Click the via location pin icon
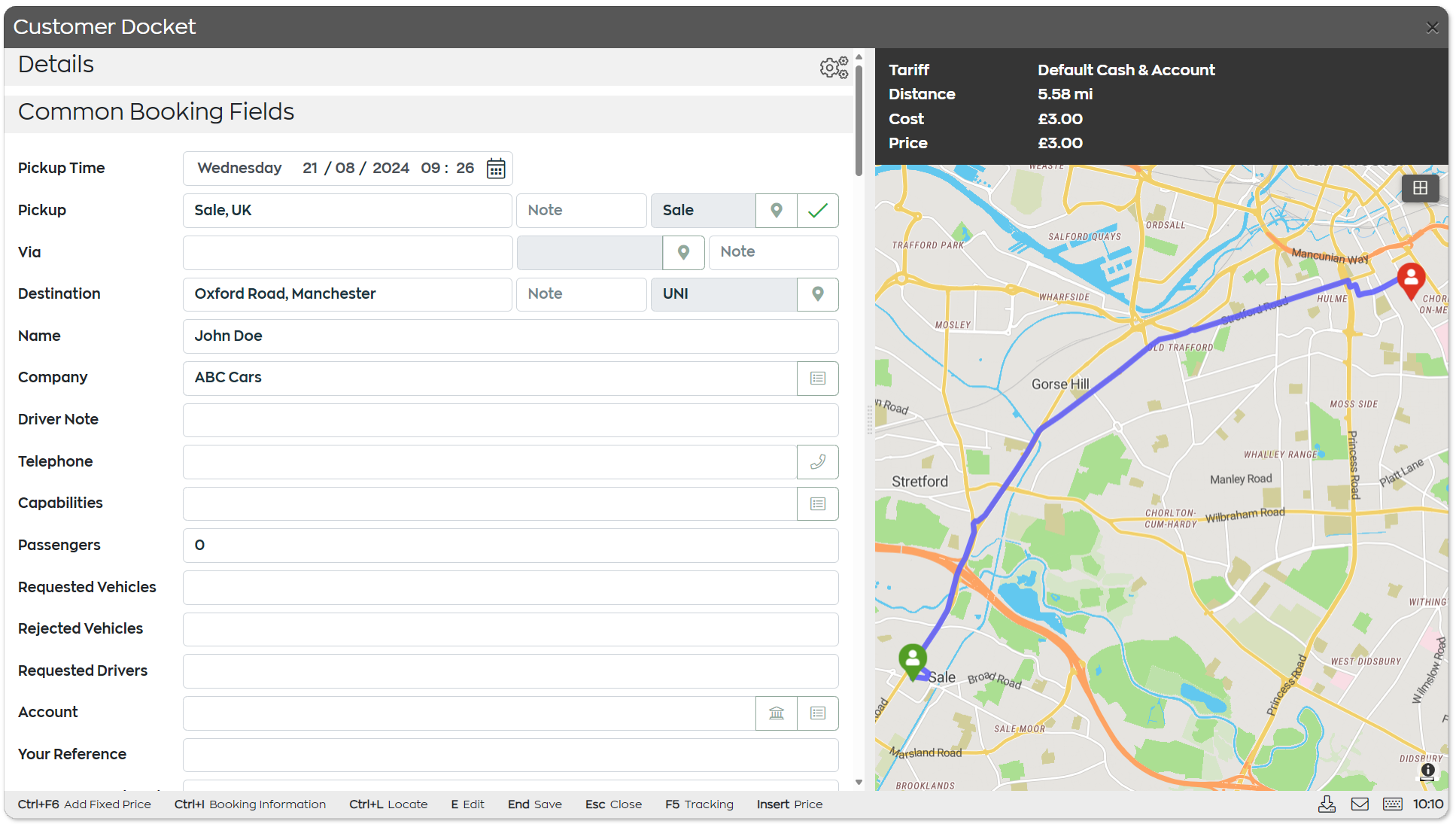1456x824 pixels. 683,252
